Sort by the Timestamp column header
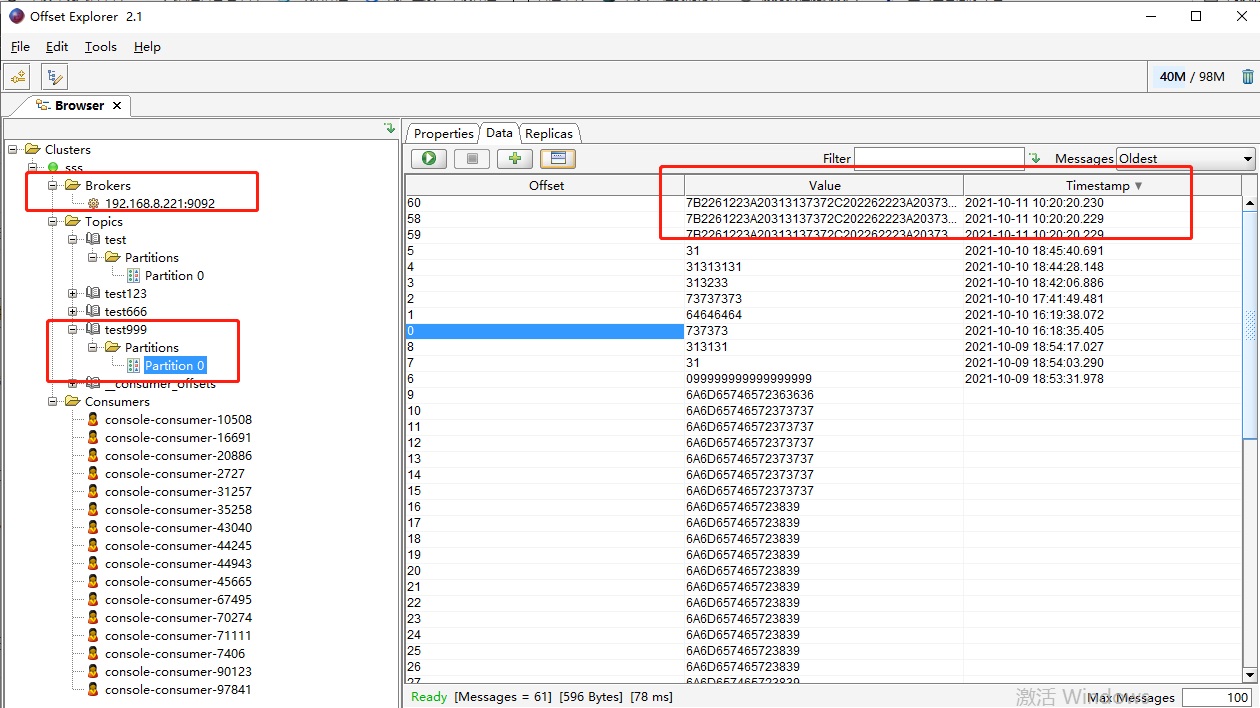 tap(1103, 185)
